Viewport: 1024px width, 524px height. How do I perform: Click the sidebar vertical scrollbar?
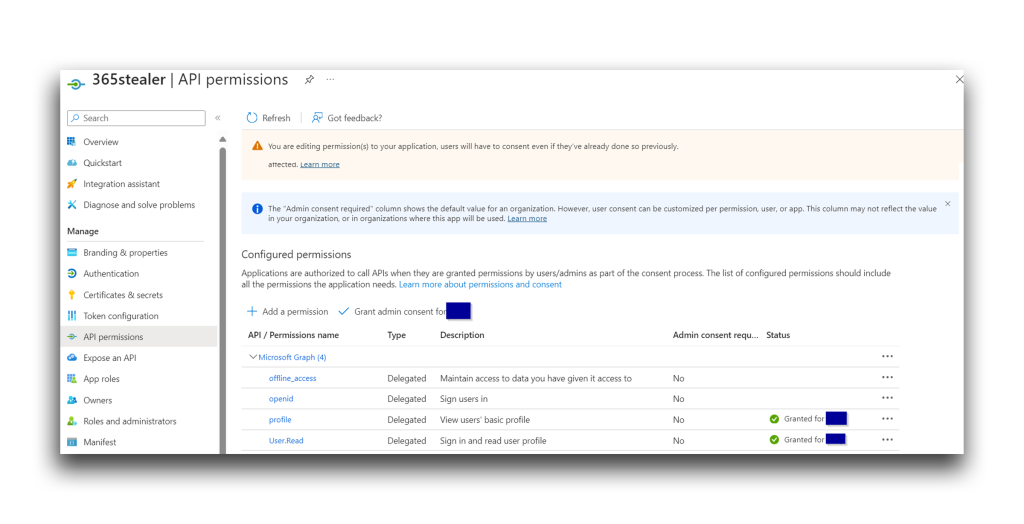223,300
